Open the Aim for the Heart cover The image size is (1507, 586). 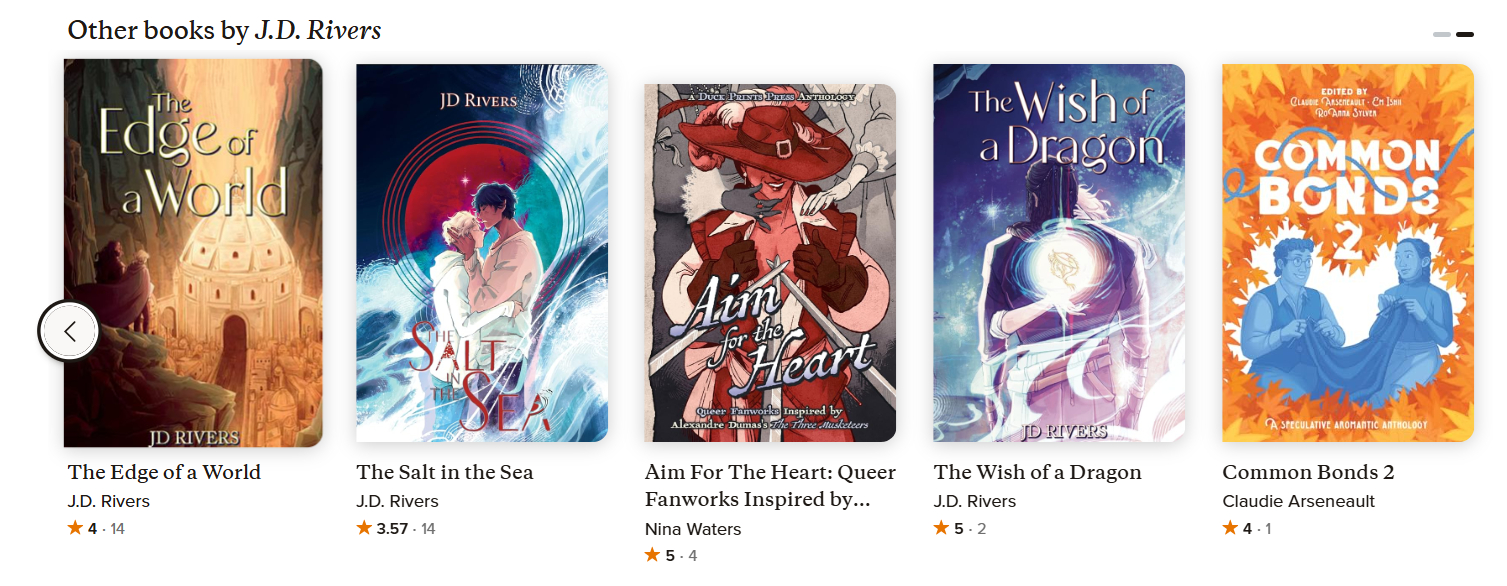coord(770,263)
